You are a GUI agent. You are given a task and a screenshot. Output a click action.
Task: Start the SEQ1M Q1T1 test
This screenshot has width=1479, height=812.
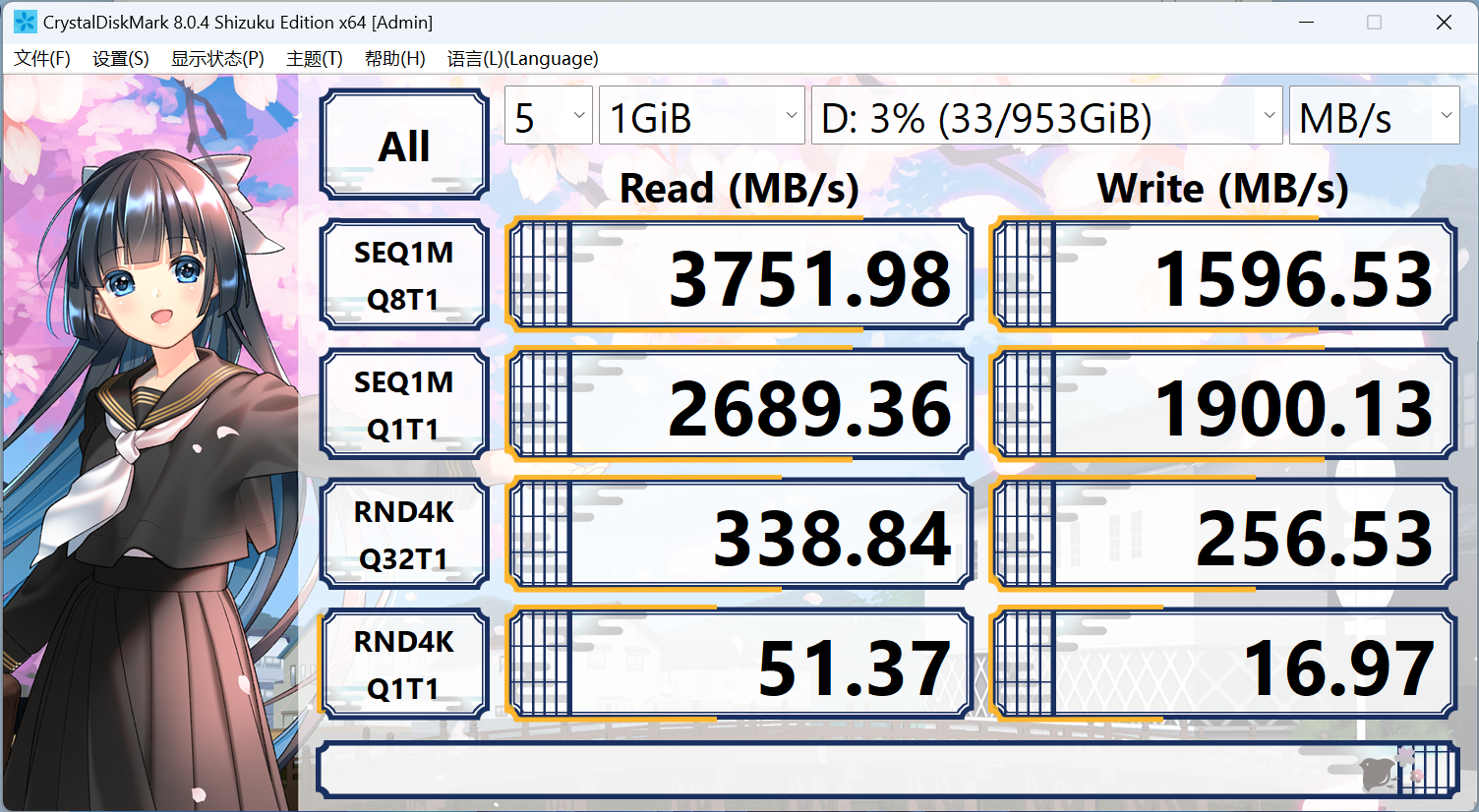(x=404, y=405)
